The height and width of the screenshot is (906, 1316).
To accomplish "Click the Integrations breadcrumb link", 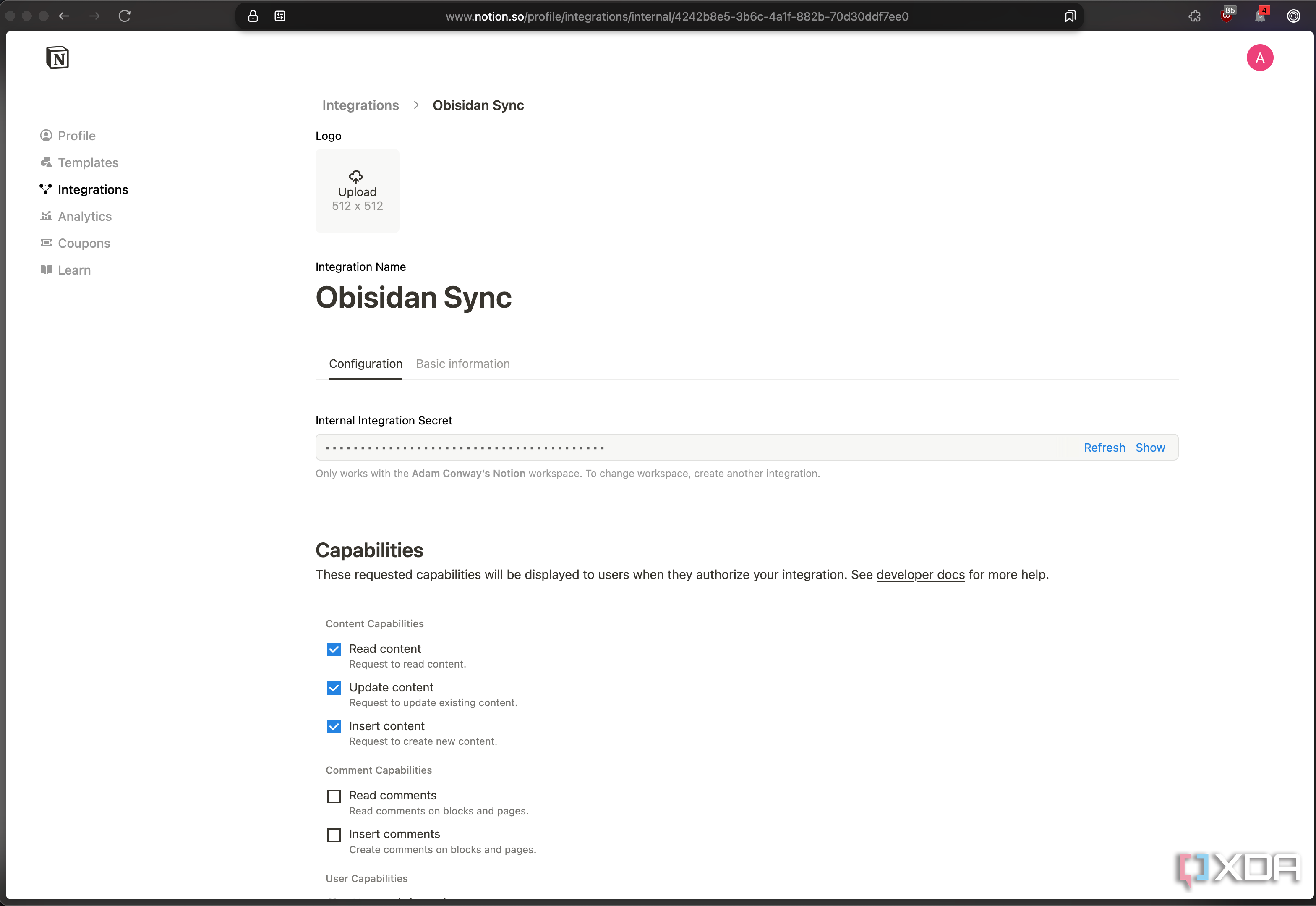I will pos(360,105).
